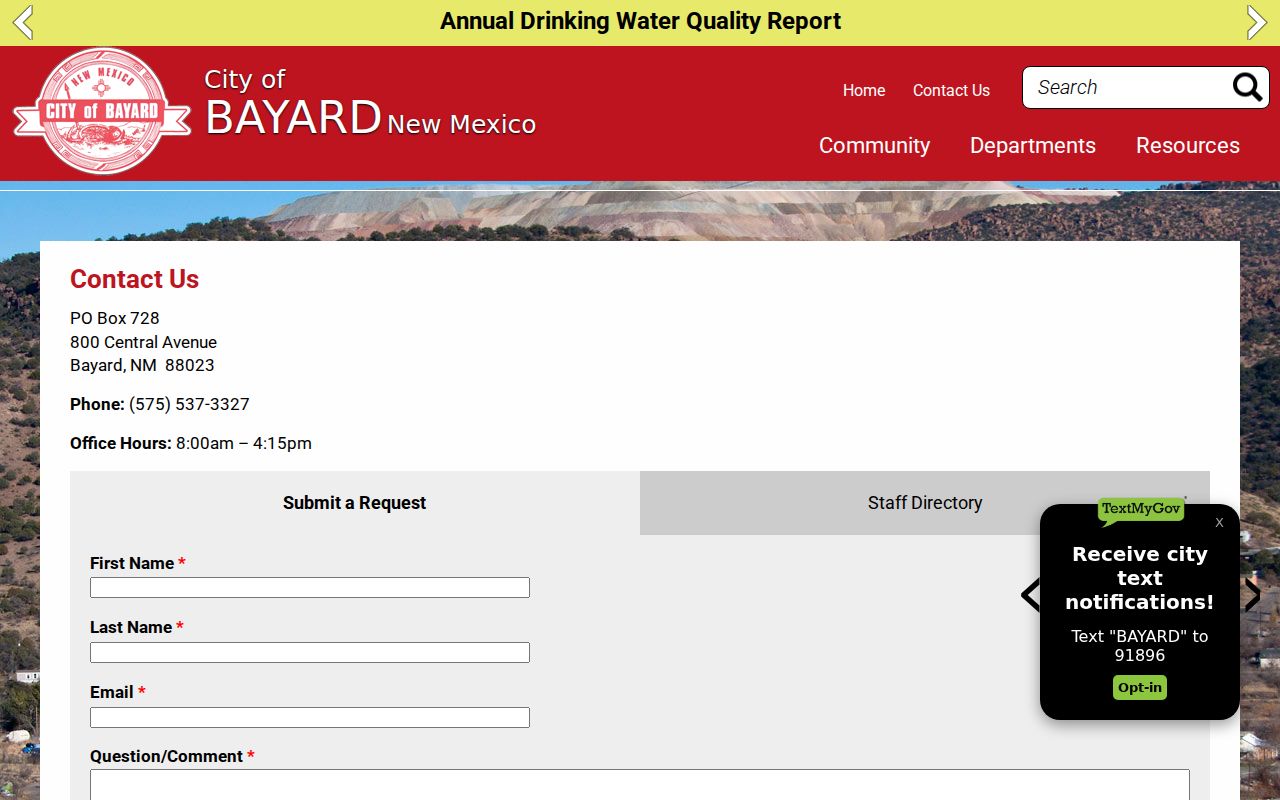This screenshot has height=800, width=1280.
Task: Click into the First Name field
Action: (x=310, y=588)
